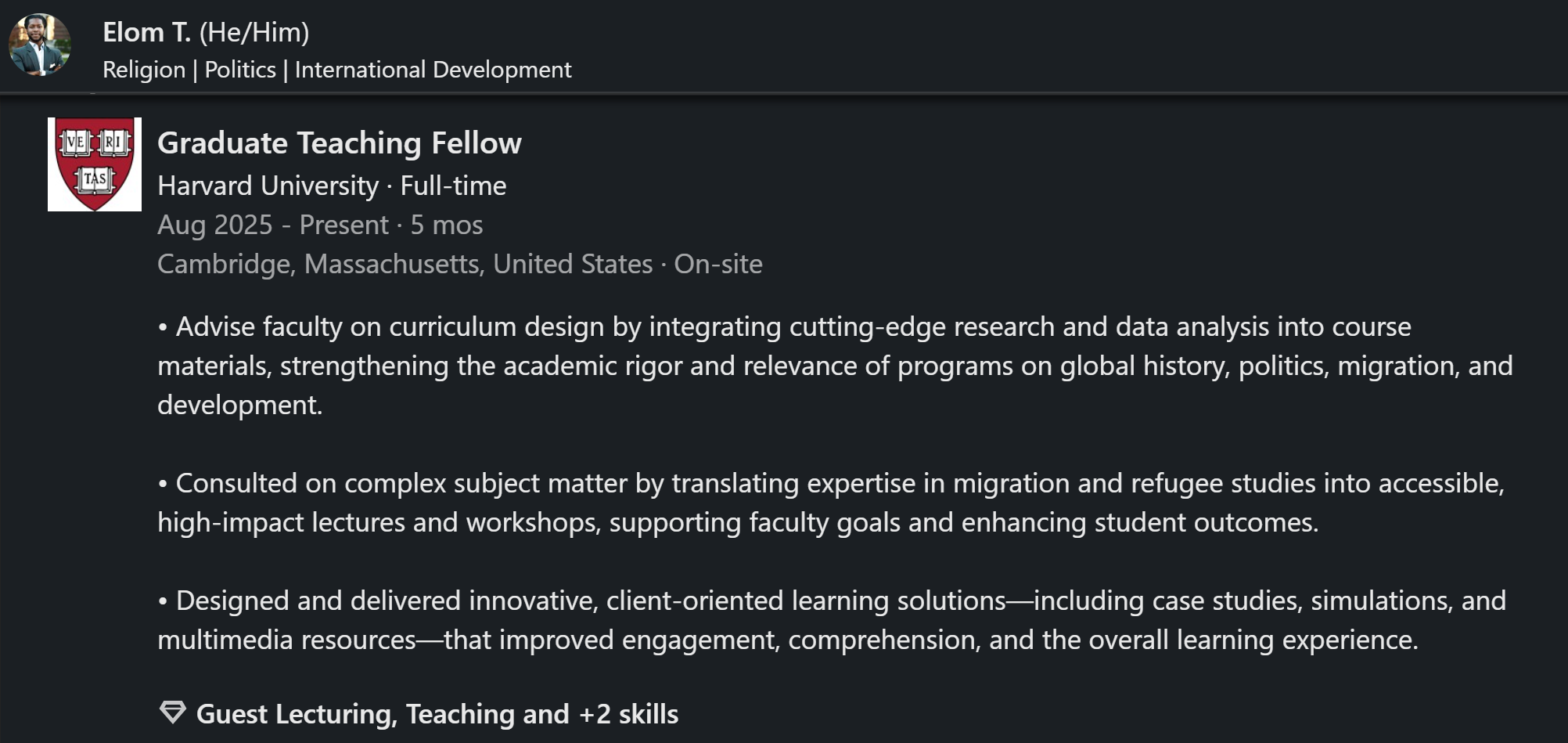Expand the +2 skills text
1568x743 pixels.
[628, 714]
